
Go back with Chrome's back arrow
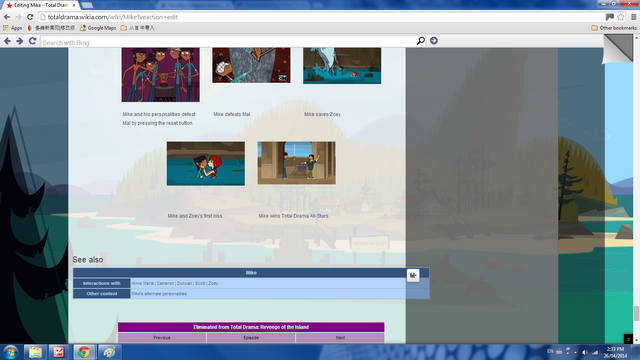(7, 17)
